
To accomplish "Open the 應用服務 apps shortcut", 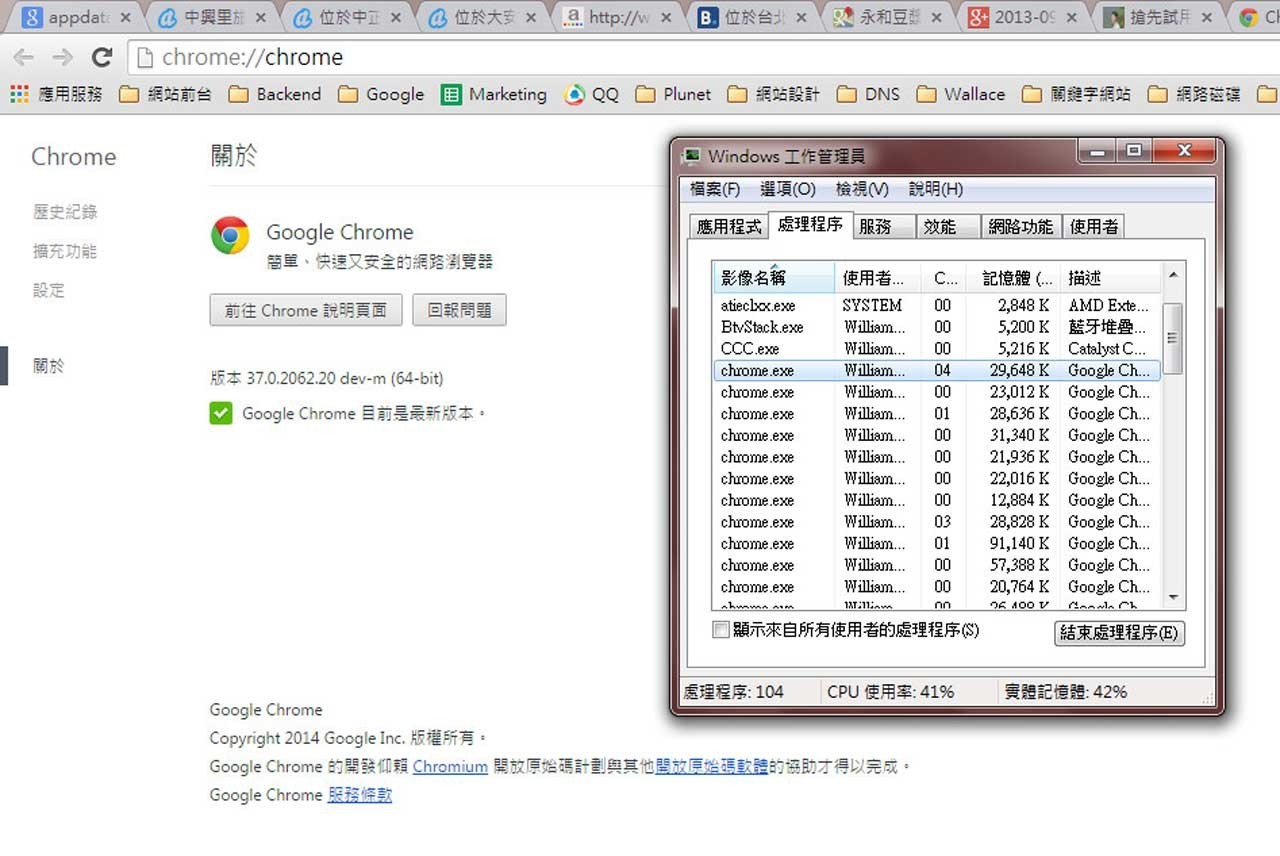I will (x=56, y=94).
